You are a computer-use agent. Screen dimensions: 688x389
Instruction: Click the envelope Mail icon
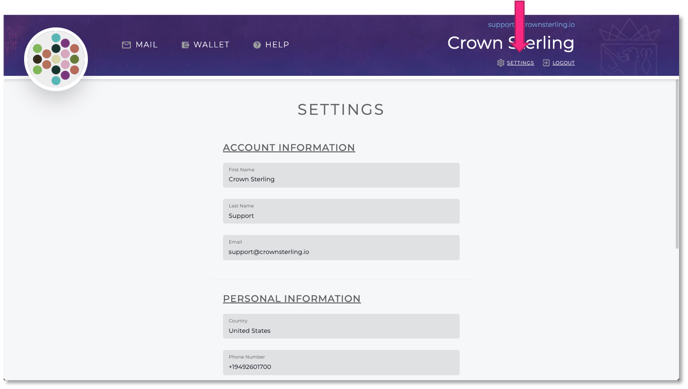click(x=126, y=45)
